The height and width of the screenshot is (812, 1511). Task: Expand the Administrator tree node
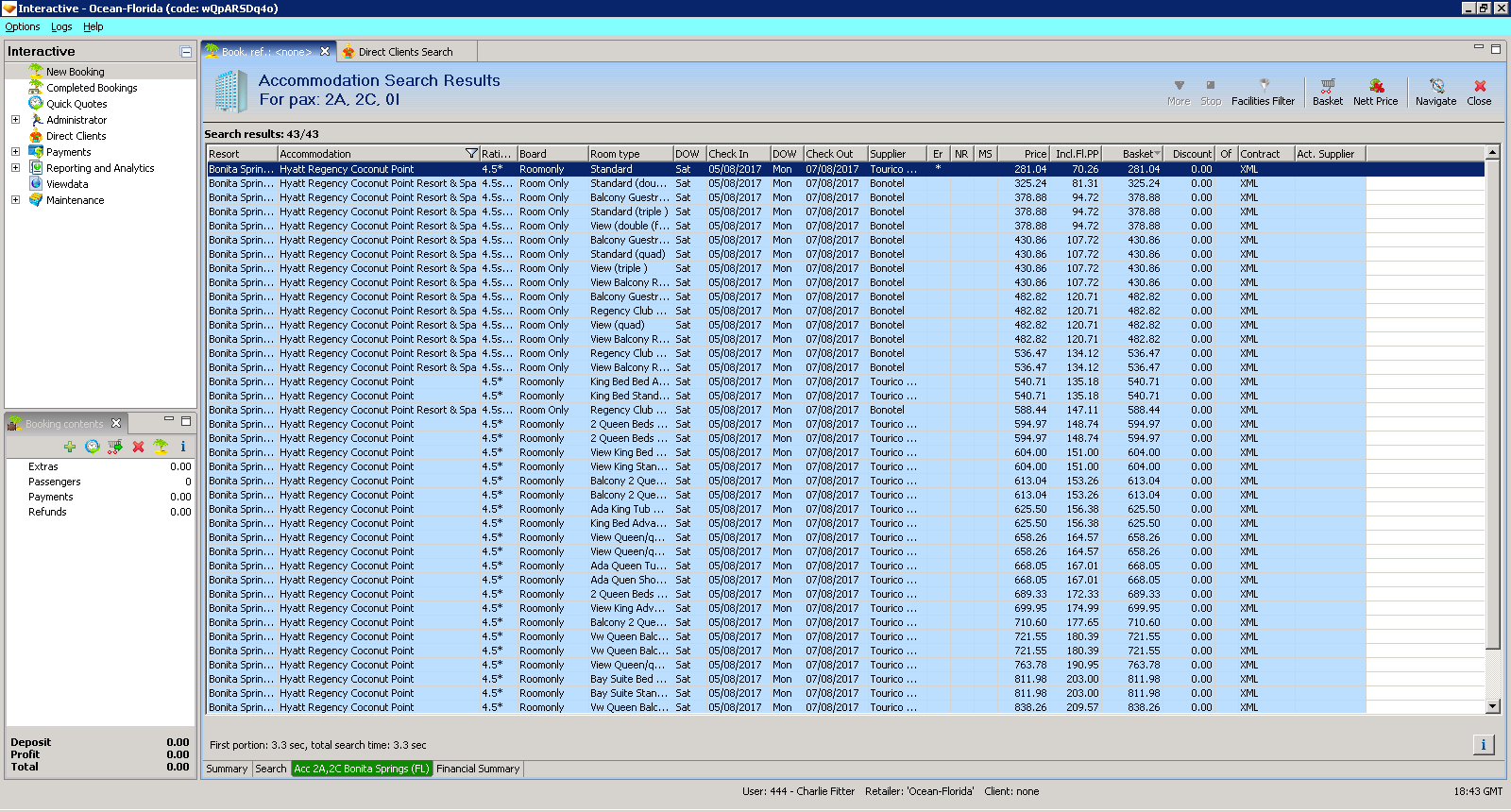pos(15,120)
